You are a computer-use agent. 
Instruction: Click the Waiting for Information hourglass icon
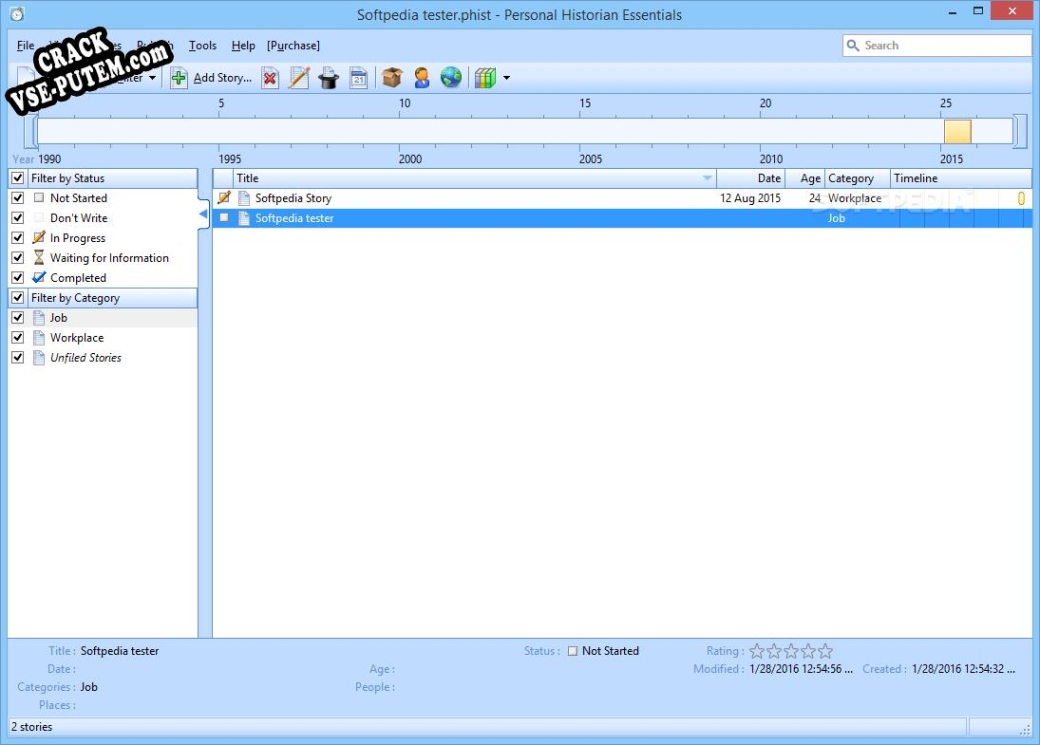coord(39,257)
